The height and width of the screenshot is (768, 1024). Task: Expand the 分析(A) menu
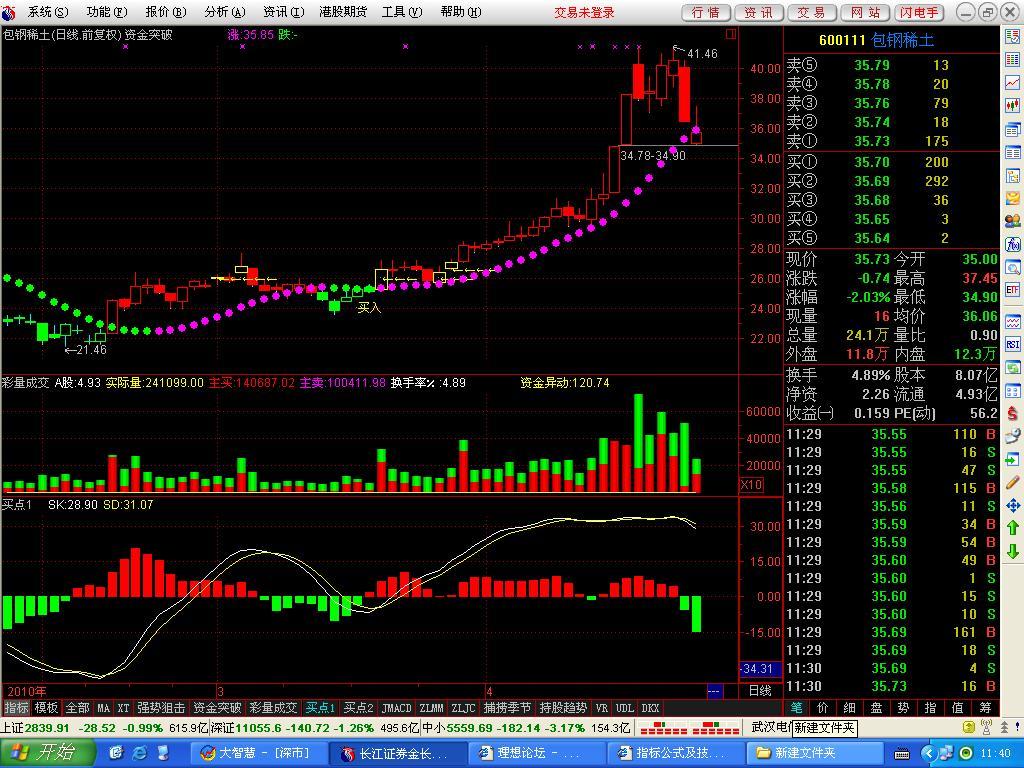tap(223, 12)
